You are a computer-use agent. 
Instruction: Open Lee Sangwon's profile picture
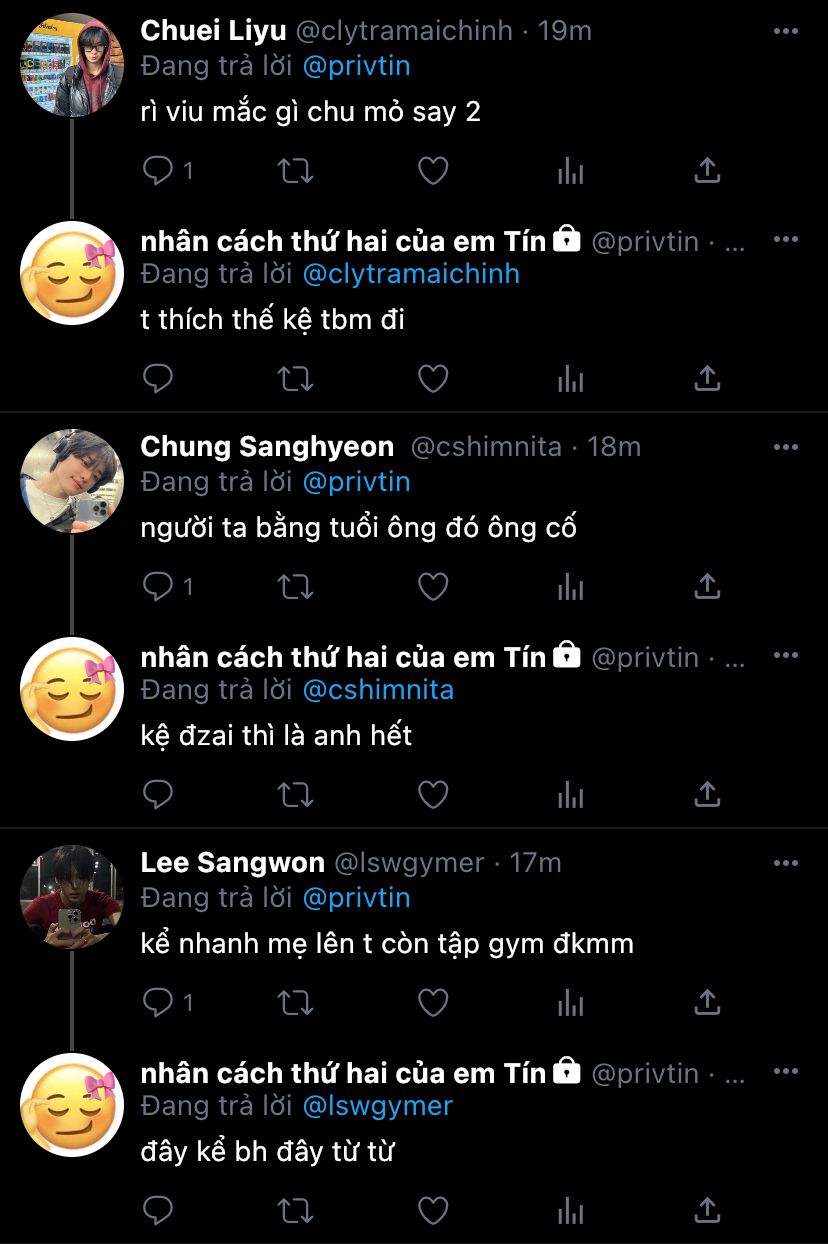tap(72, 897)
